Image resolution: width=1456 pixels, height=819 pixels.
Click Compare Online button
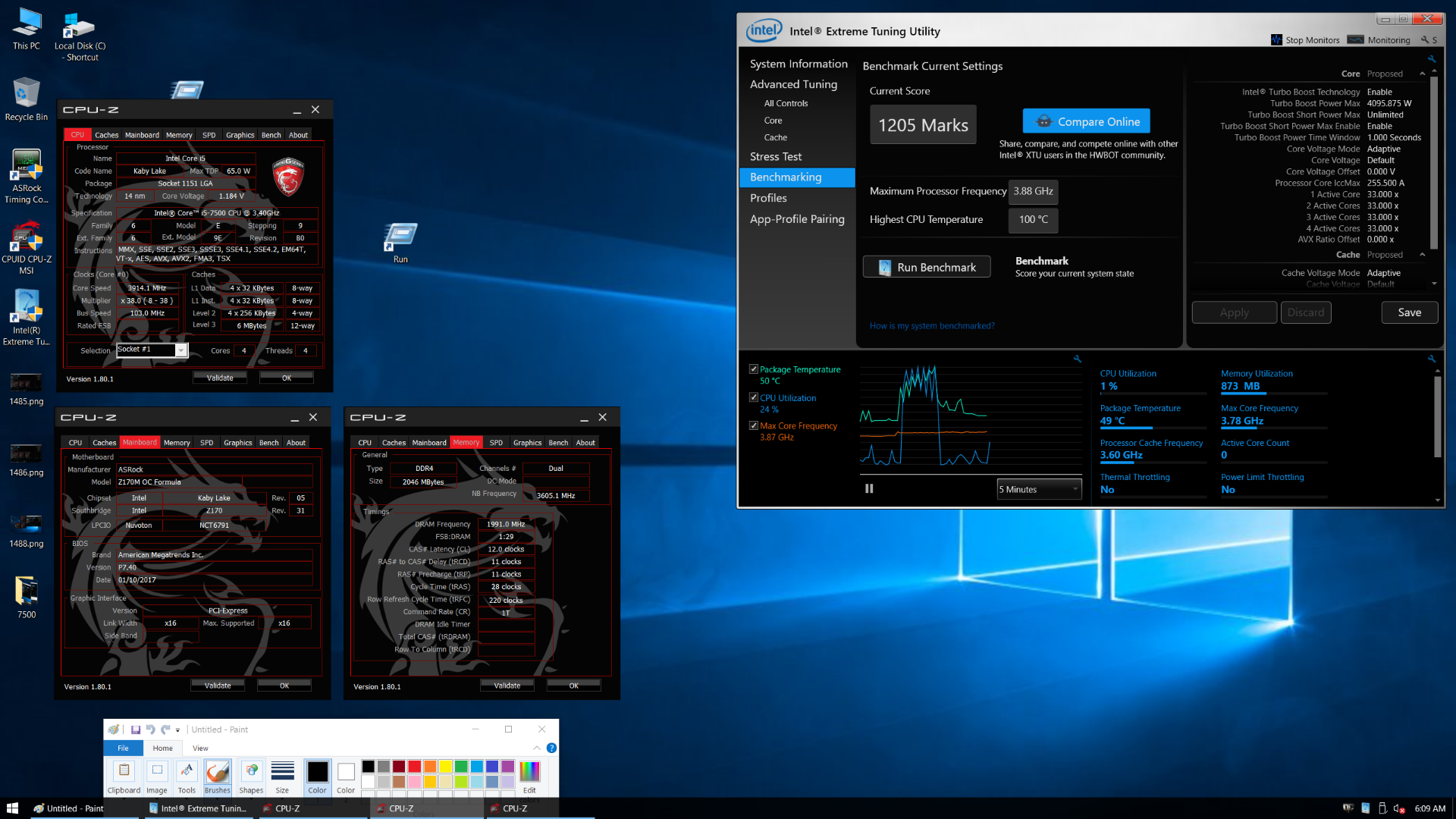point(1087,121)
